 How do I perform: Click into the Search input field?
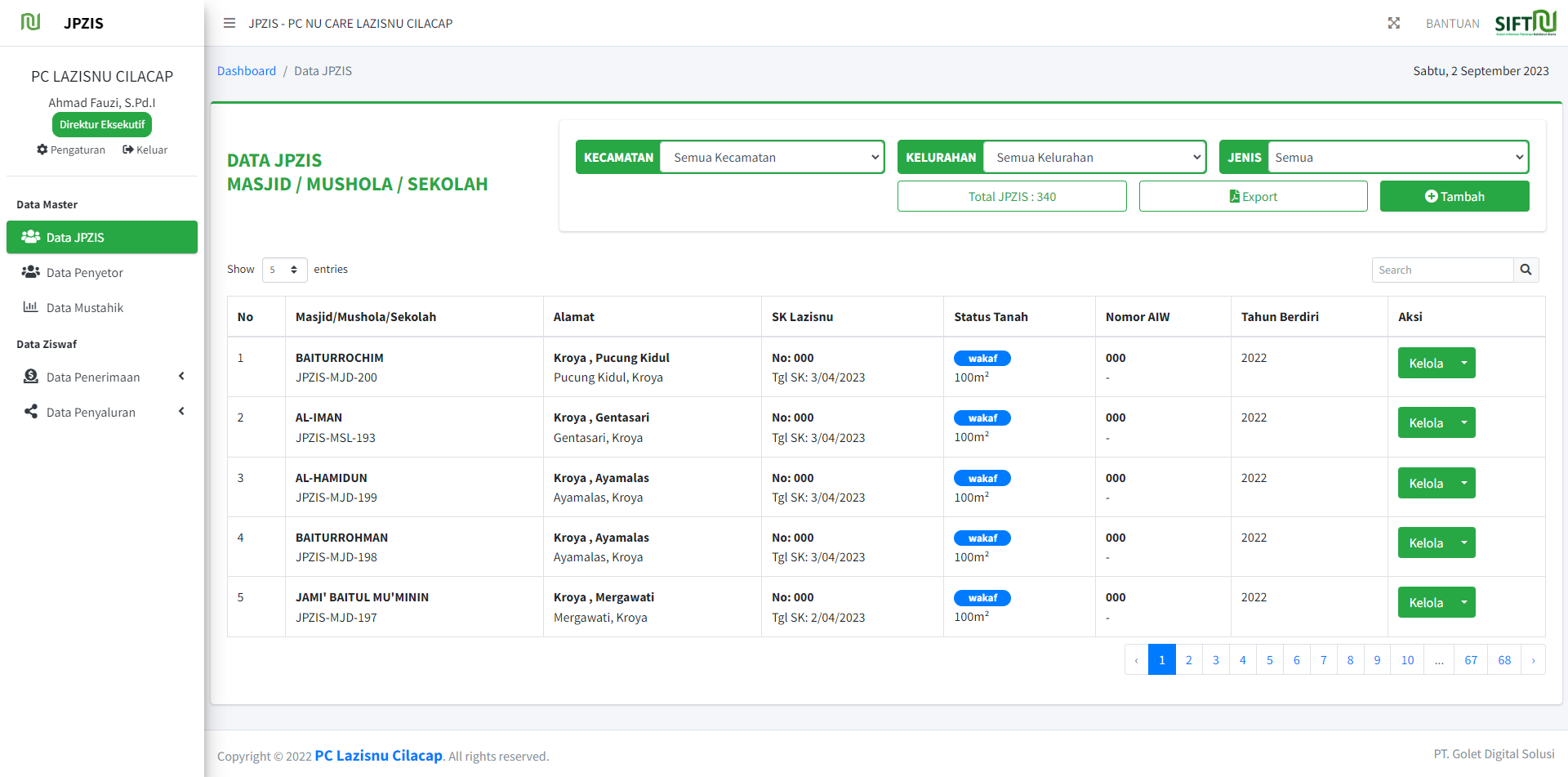(x=1442, y=270)
